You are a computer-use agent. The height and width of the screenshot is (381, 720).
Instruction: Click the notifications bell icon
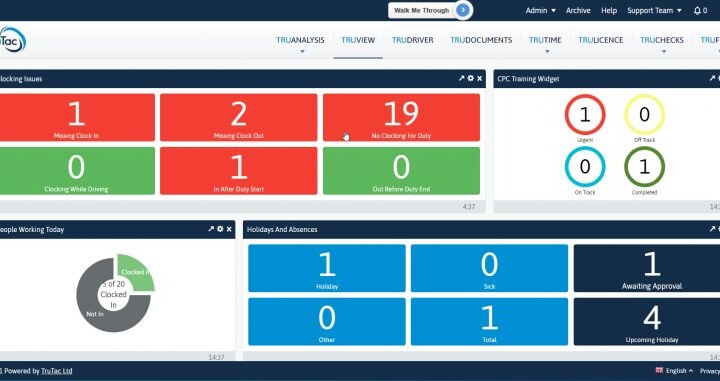[x=697, y=11]
